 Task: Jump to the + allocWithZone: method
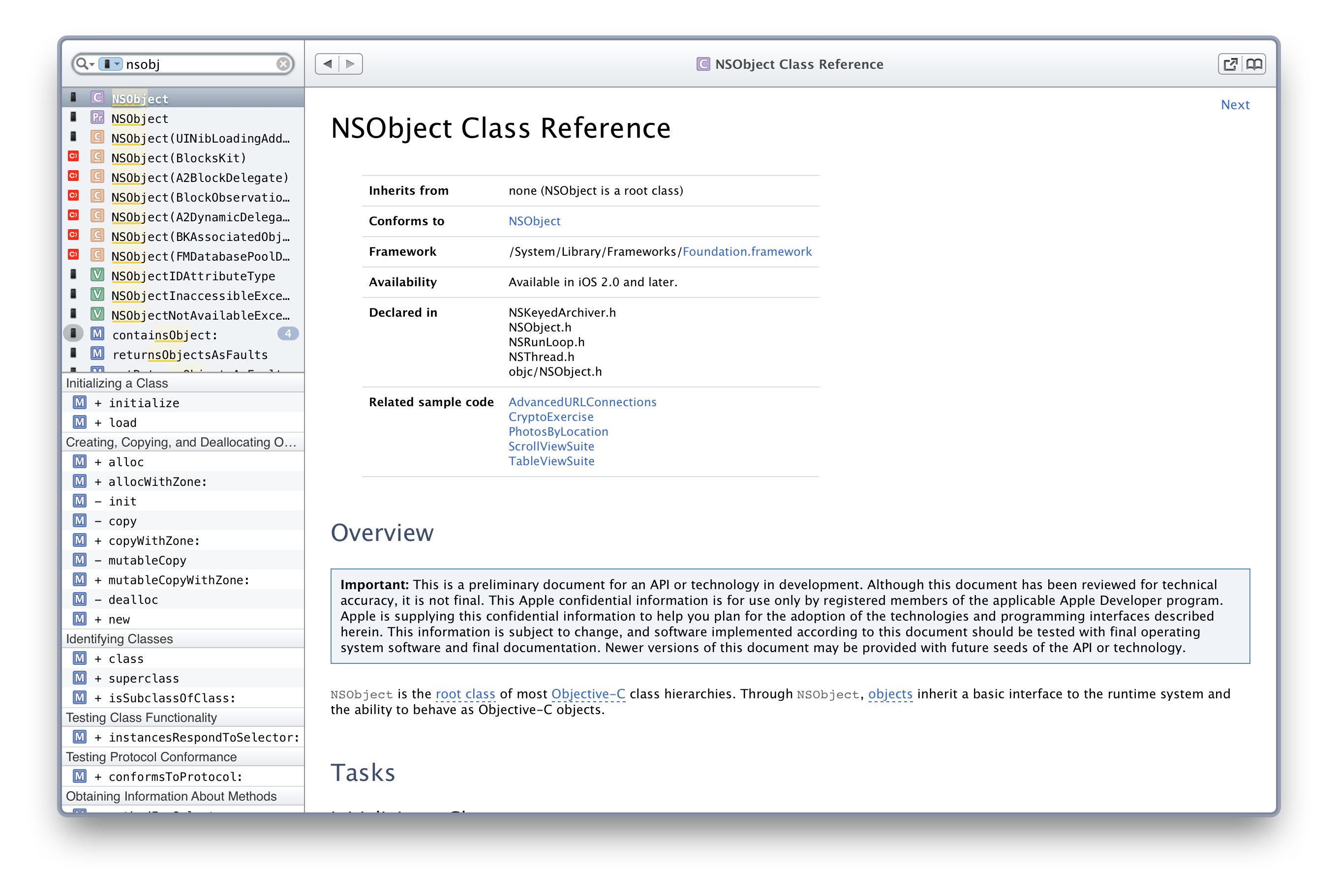point(157,482)
